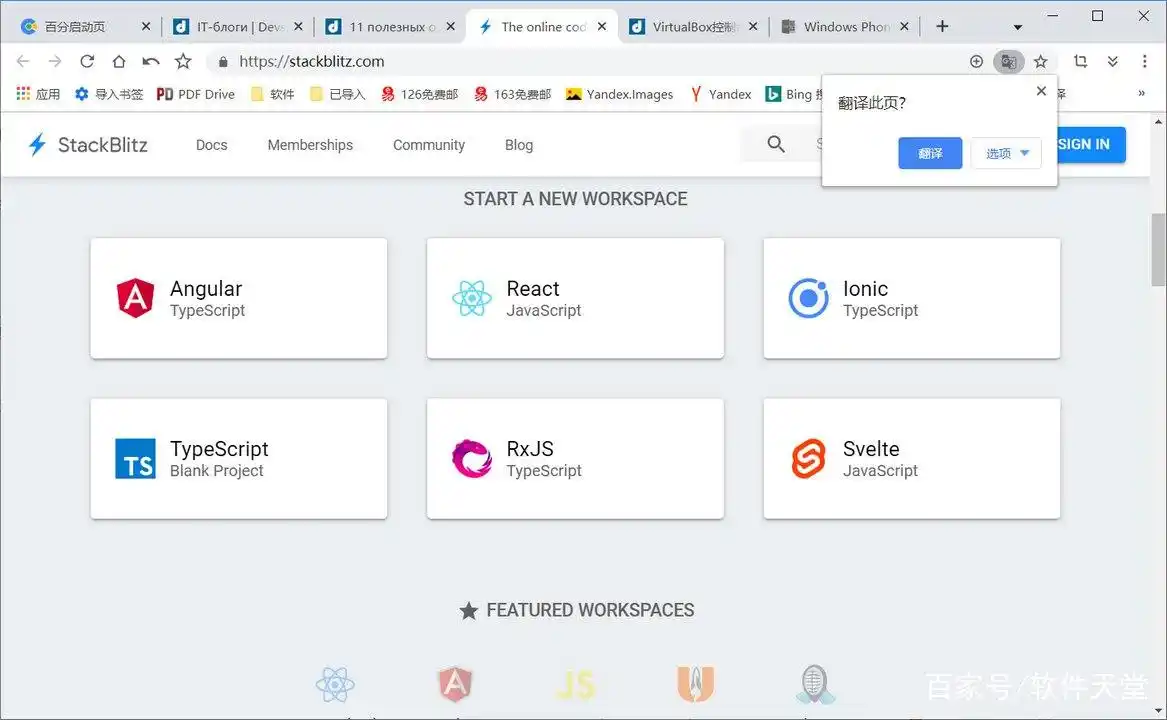Click the StackBlitz lightning bolt logo
This screenshot has height=720, width=1167.
(37, 145)
